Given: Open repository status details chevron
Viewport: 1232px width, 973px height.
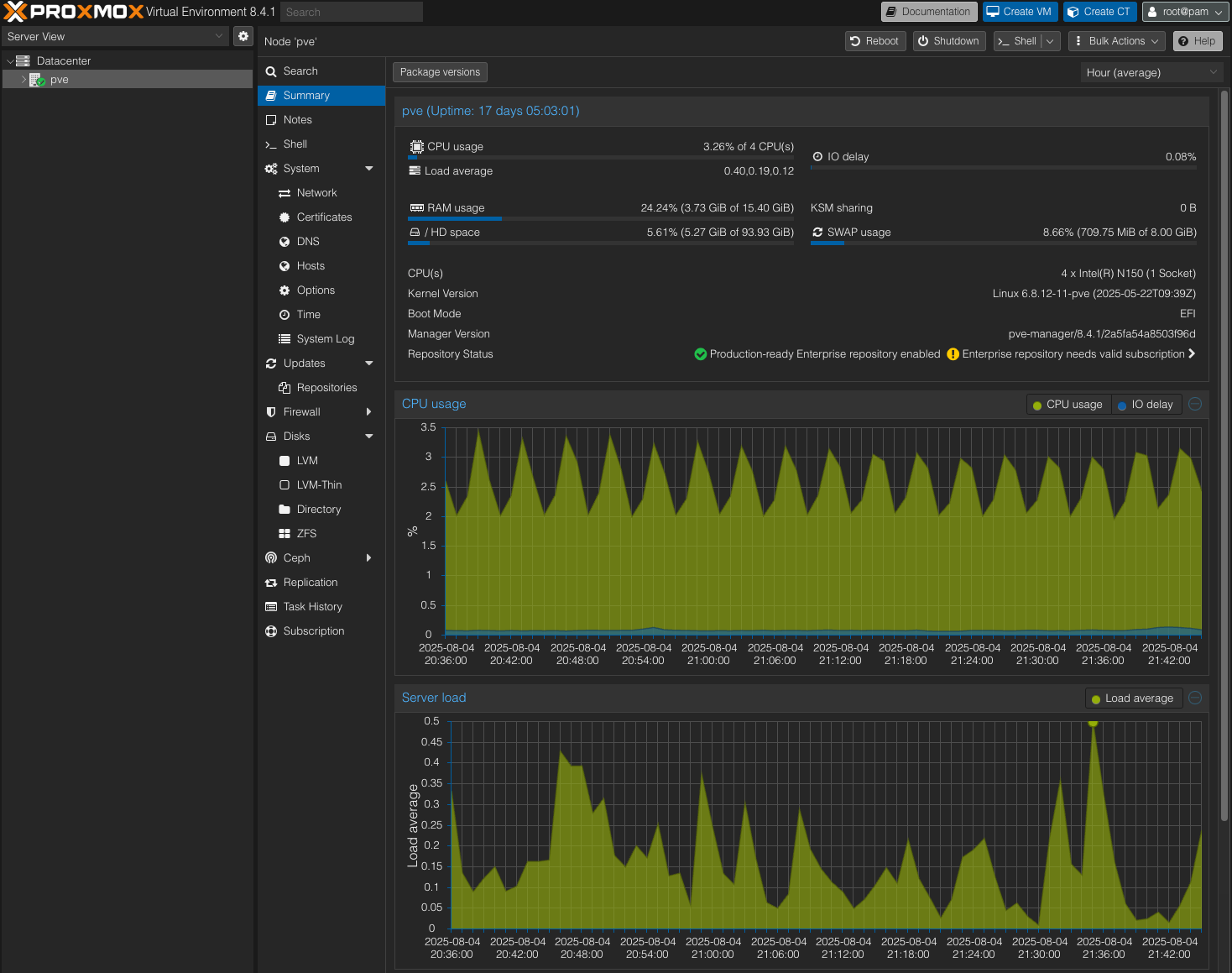Looking at the screenshot, I should [1192, 354].
